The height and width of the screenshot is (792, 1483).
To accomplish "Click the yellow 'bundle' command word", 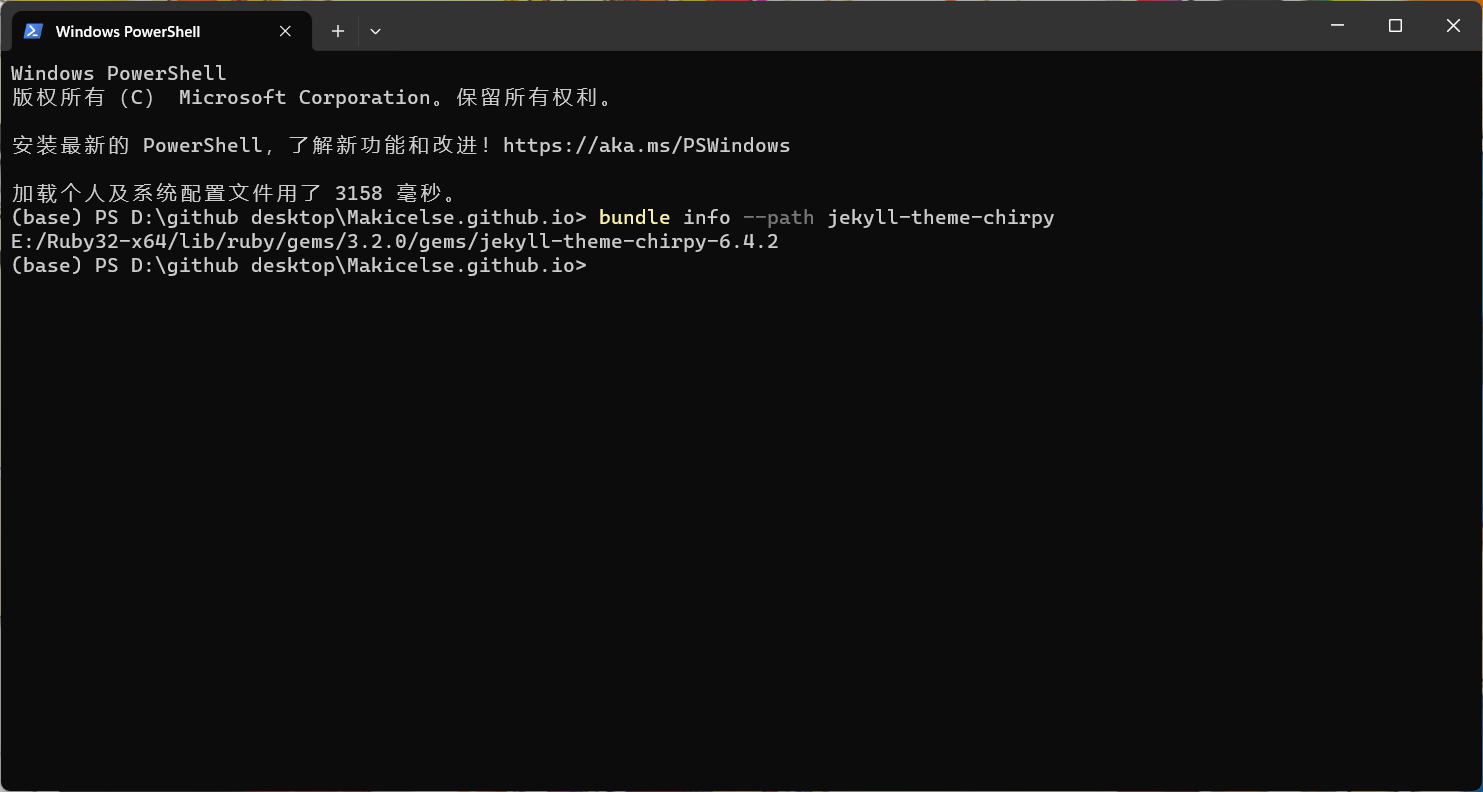I will point(634,218).
